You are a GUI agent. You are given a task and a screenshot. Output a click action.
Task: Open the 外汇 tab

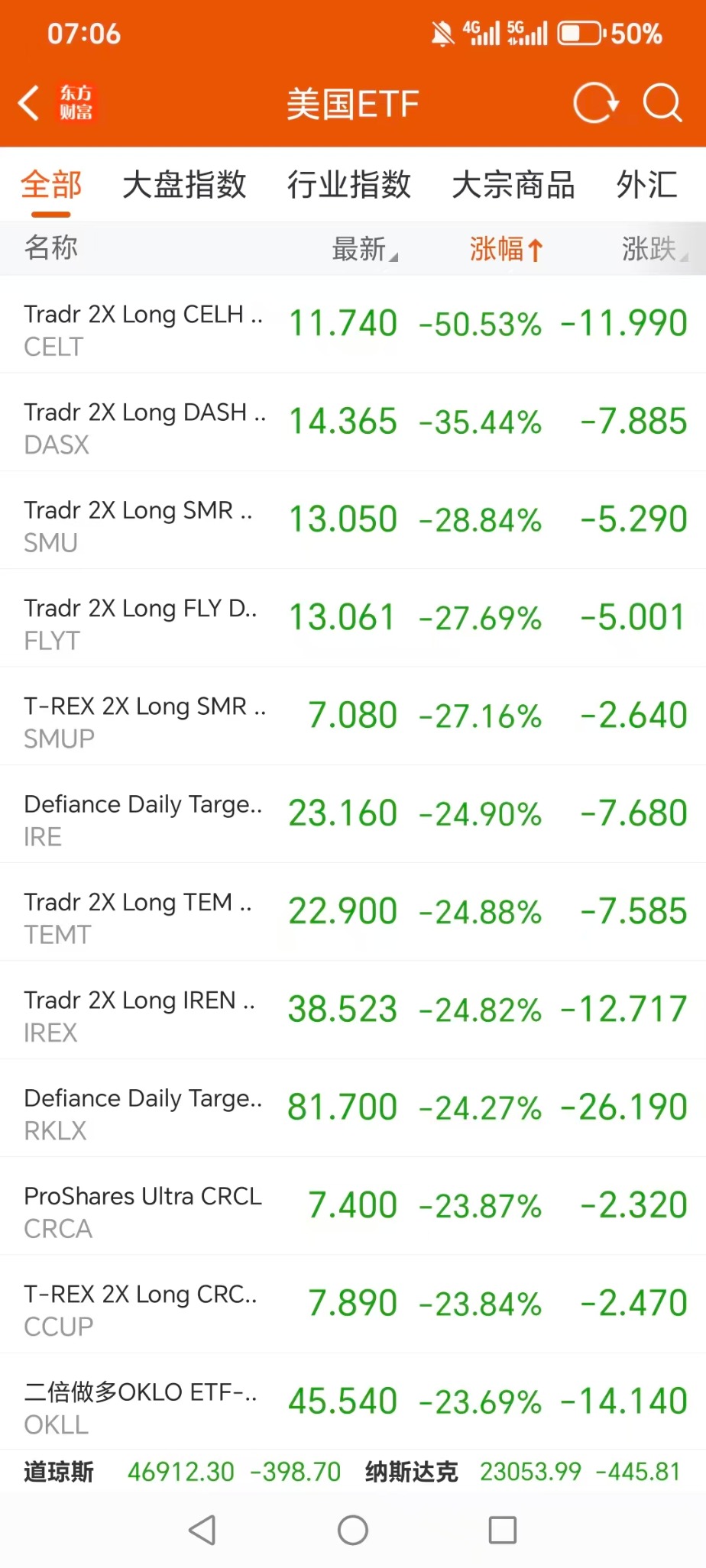(x=646, y=185)
